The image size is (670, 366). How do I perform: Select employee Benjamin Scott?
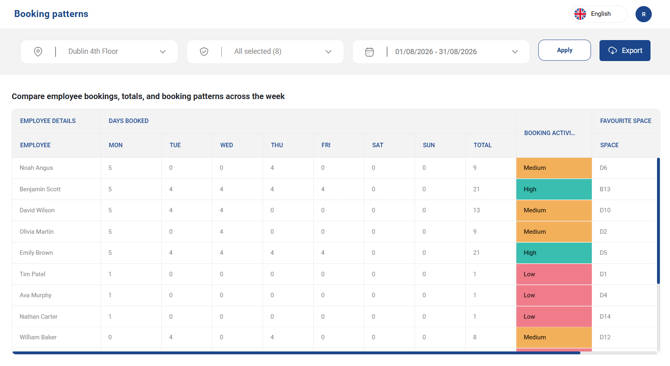pyautogui.click(x=40, y=189)
